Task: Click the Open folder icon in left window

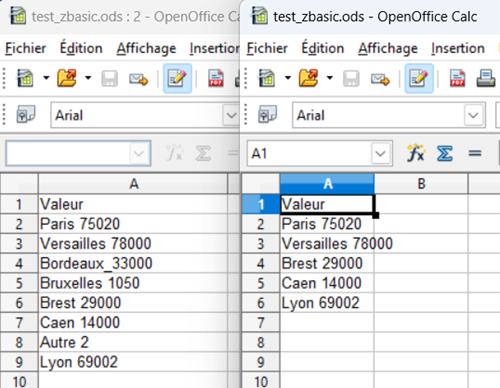Action: click(x=67, y=78)
